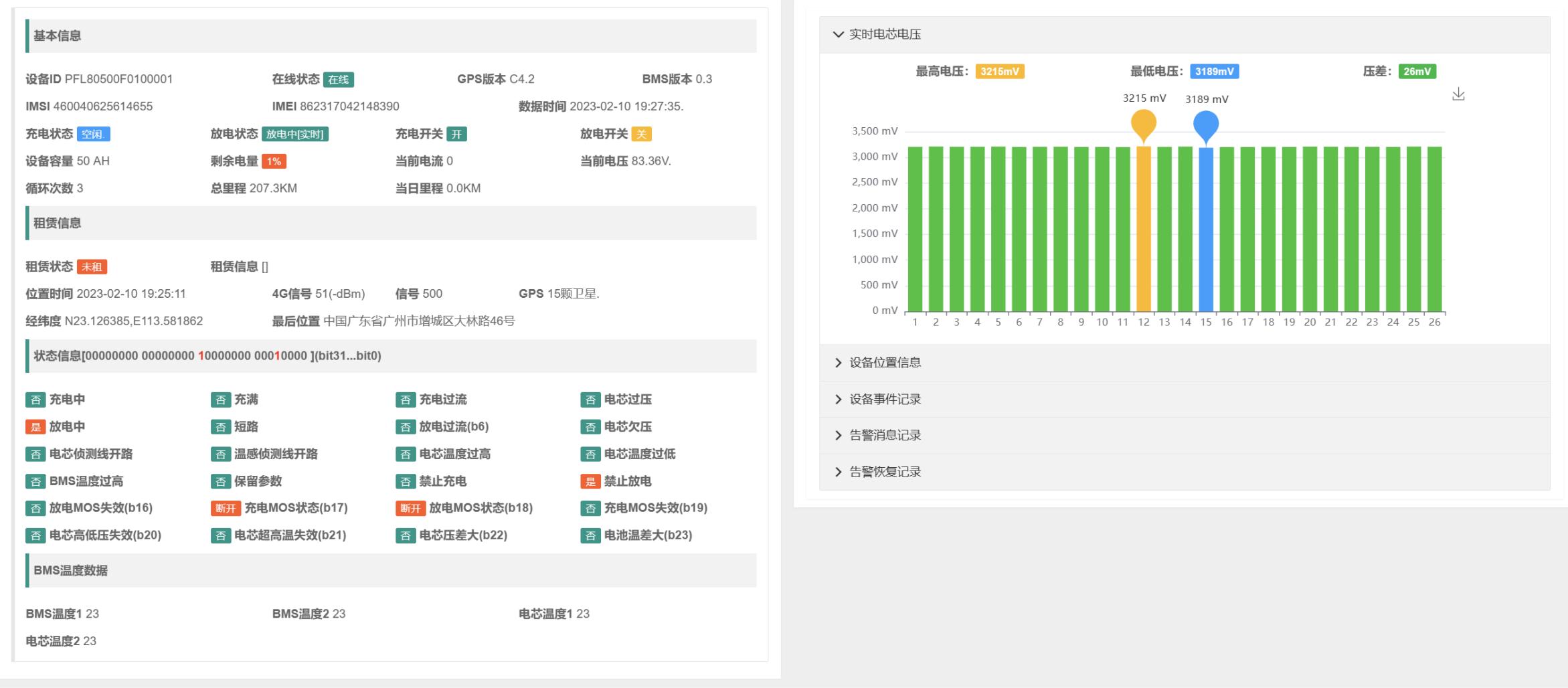Select the blue bar for cell 15
The width and height of the screenshot is (1568, 688).
coord(1206,230)
